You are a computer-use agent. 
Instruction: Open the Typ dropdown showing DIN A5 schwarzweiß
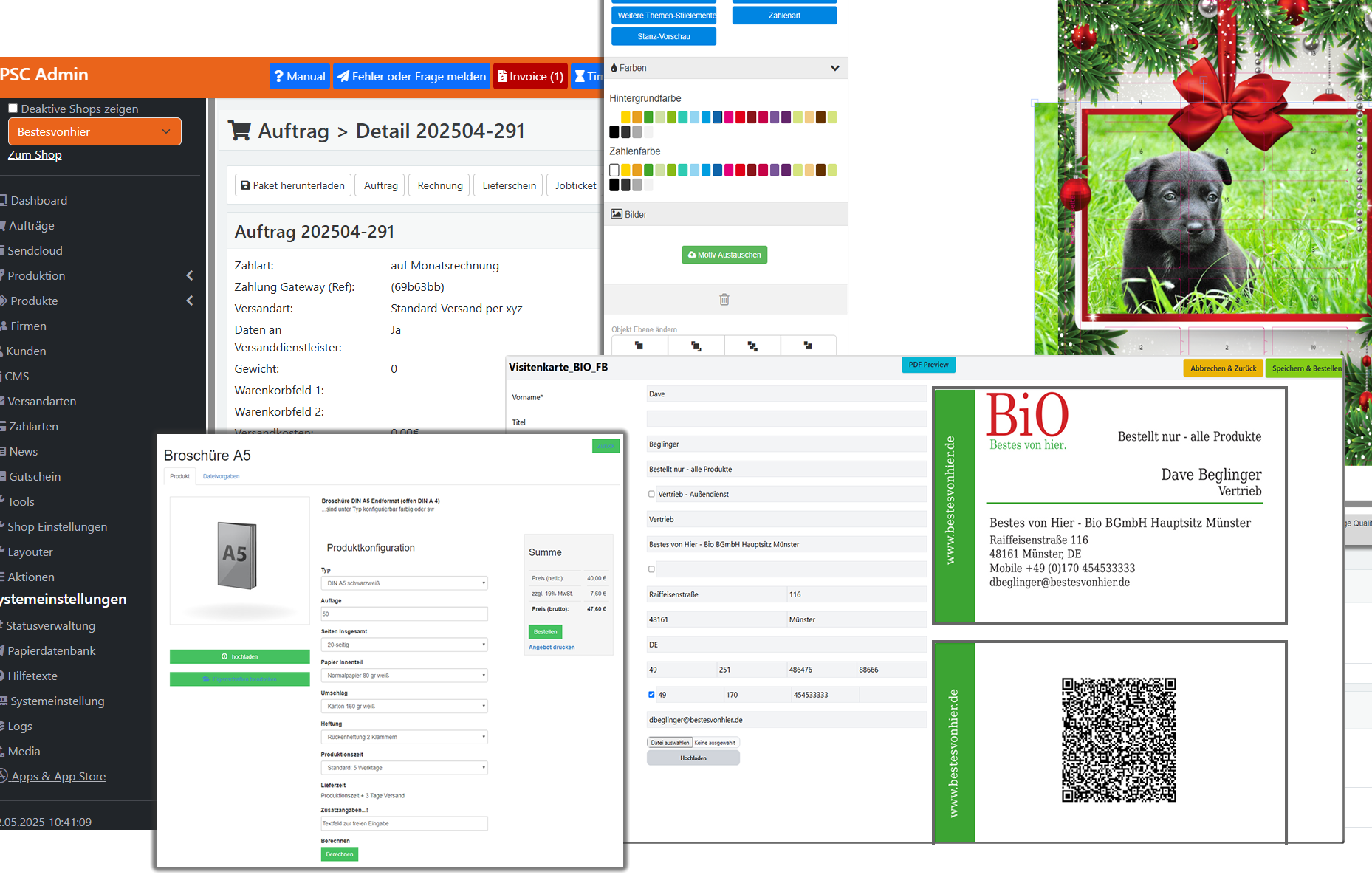click(x=404, y=583)
